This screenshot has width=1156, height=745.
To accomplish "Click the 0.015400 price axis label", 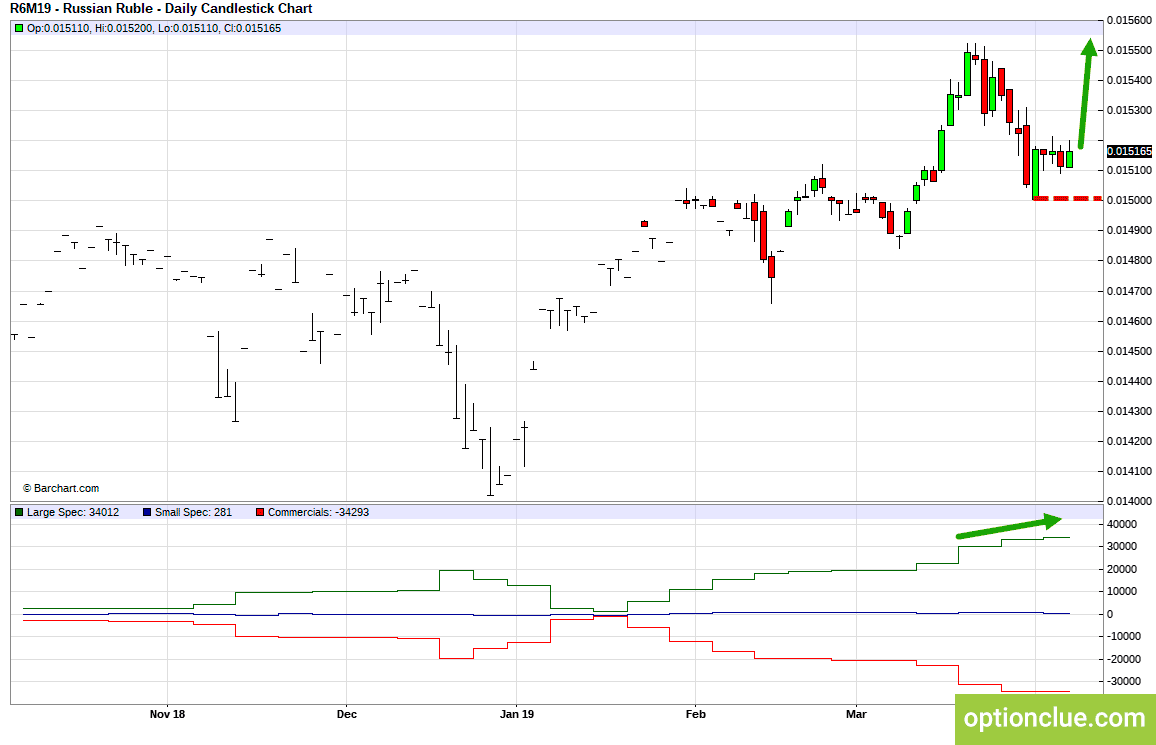I will click(x=1129, y=80).
